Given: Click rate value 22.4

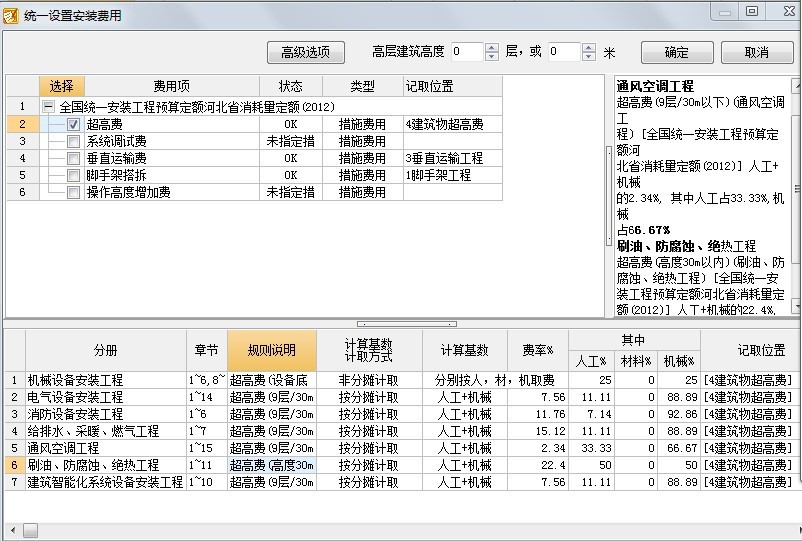Looking at the screenshot, I should pyautogui.click(x=538, y=465).
